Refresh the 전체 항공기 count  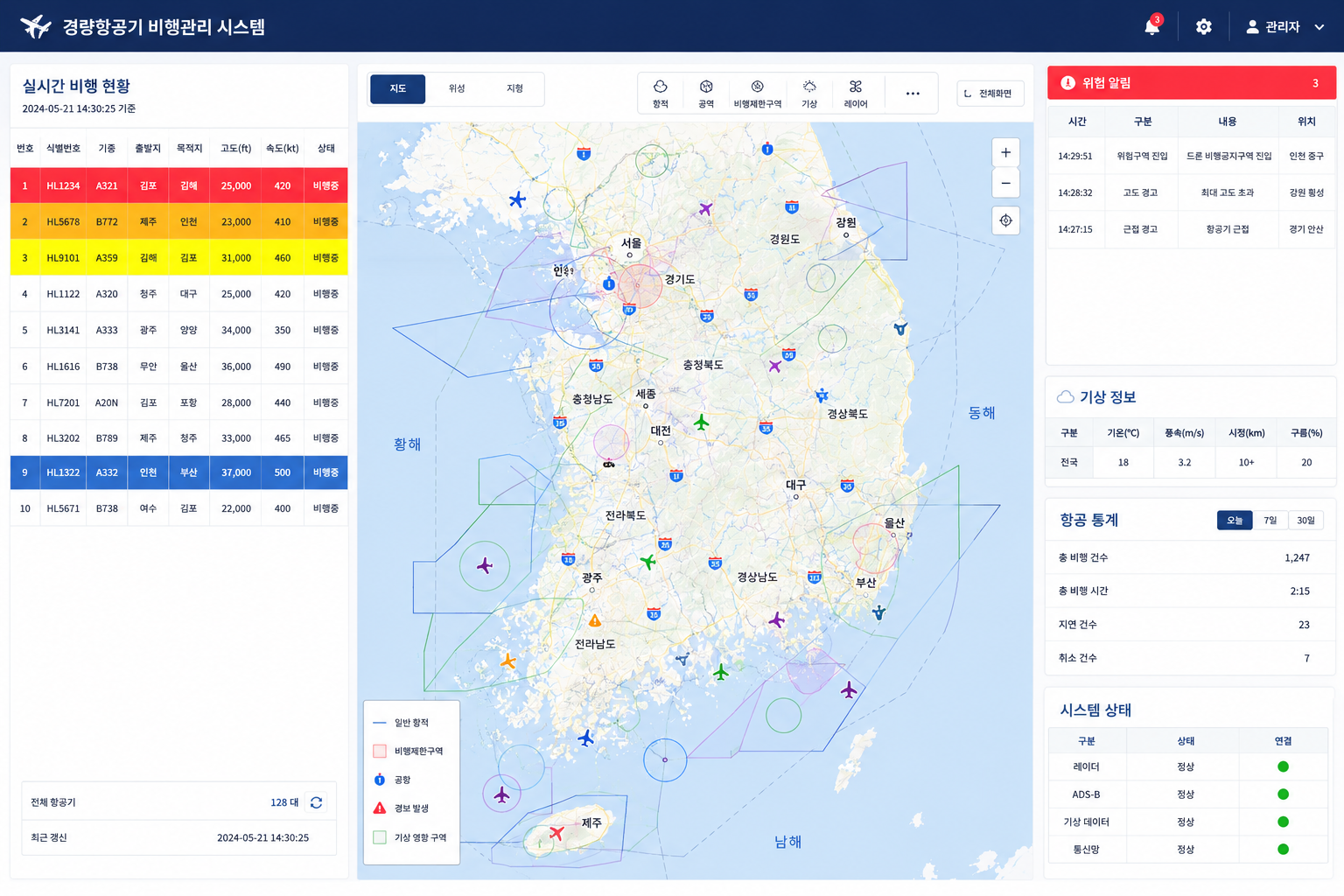point(317,802)
